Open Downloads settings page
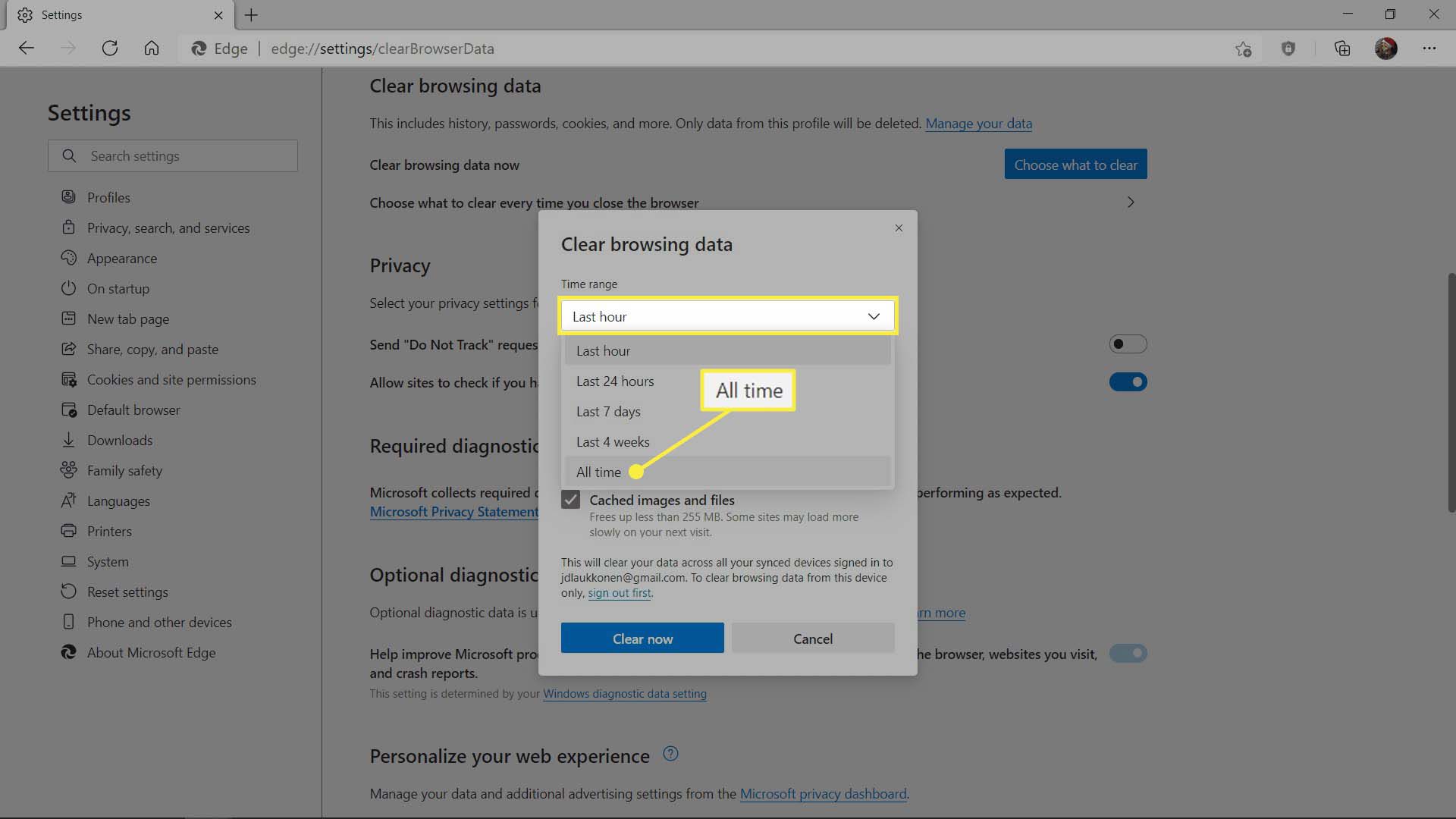 pos(120,441)
